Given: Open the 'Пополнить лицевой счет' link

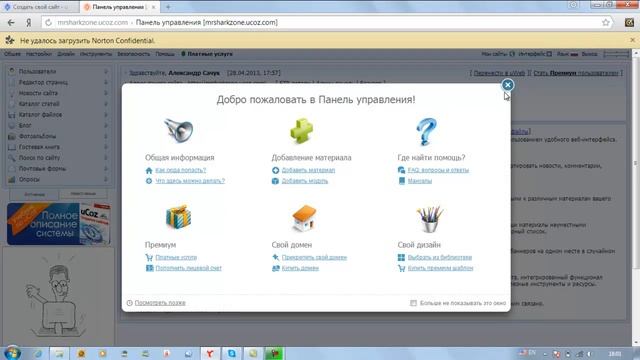Looking at the screenshot, I should tap(188, 268).
